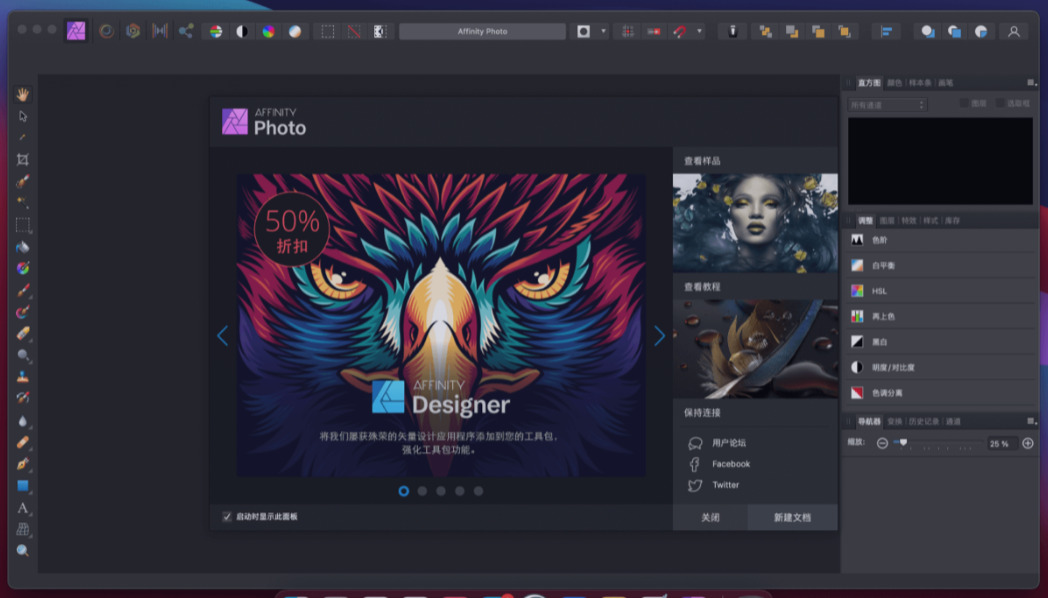Viewport: 1048px width, 598px height.
Task: Toggle Snapping magnet in toolbar
Action: point(680,31)
